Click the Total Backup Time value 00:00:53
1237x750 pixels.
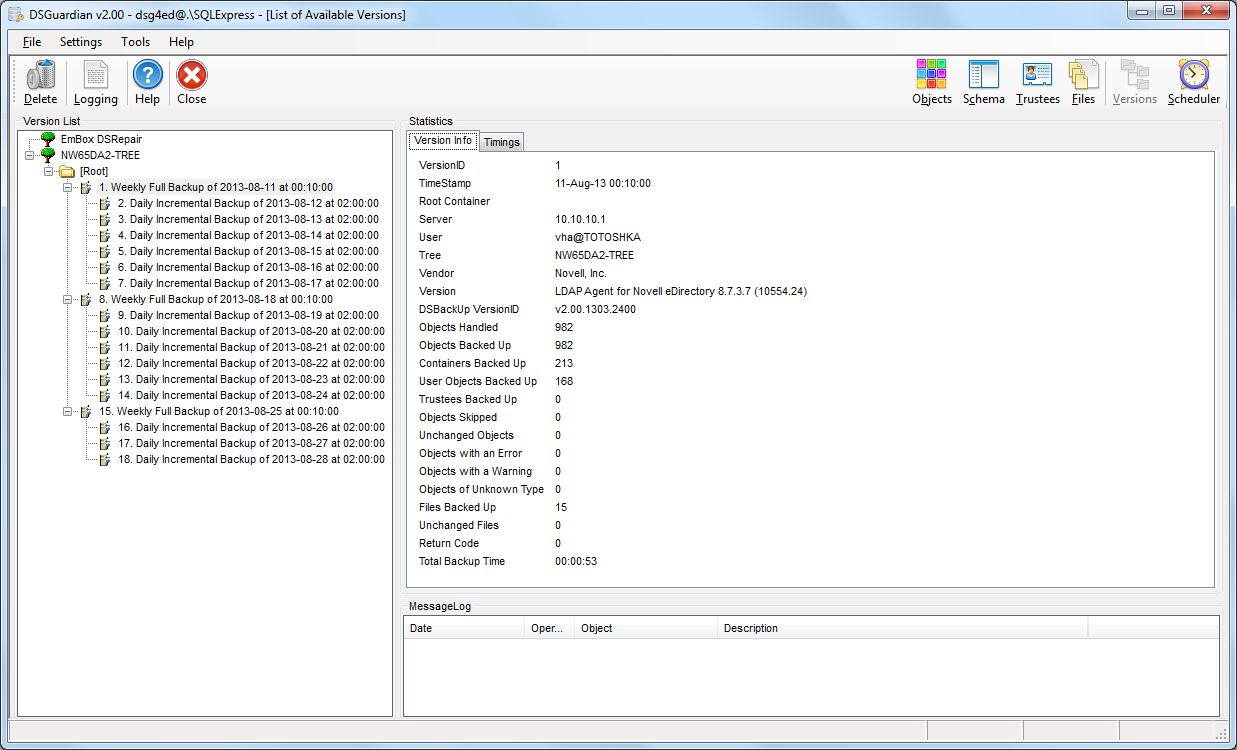[576, 561]
